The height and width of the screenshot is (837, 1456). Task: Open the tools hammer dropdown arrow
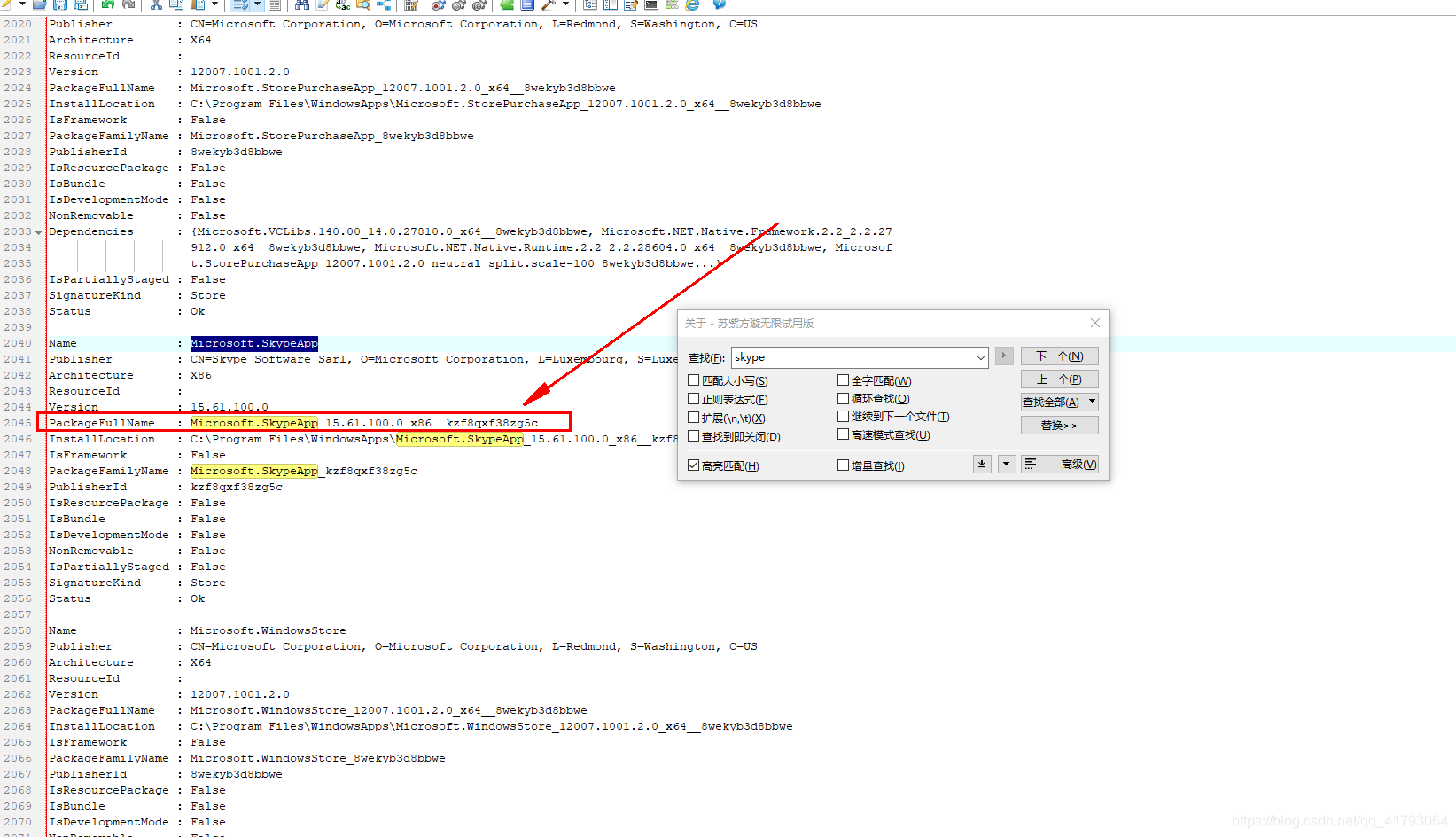[x=565, y=4]
